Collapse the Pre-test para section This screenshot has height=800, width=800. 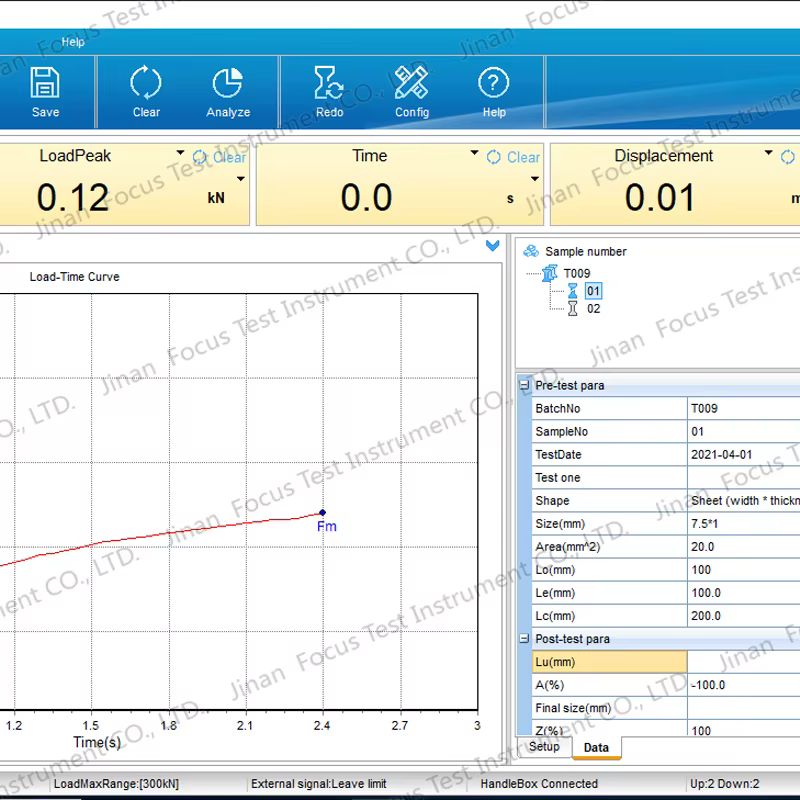[x=525, y=386]
